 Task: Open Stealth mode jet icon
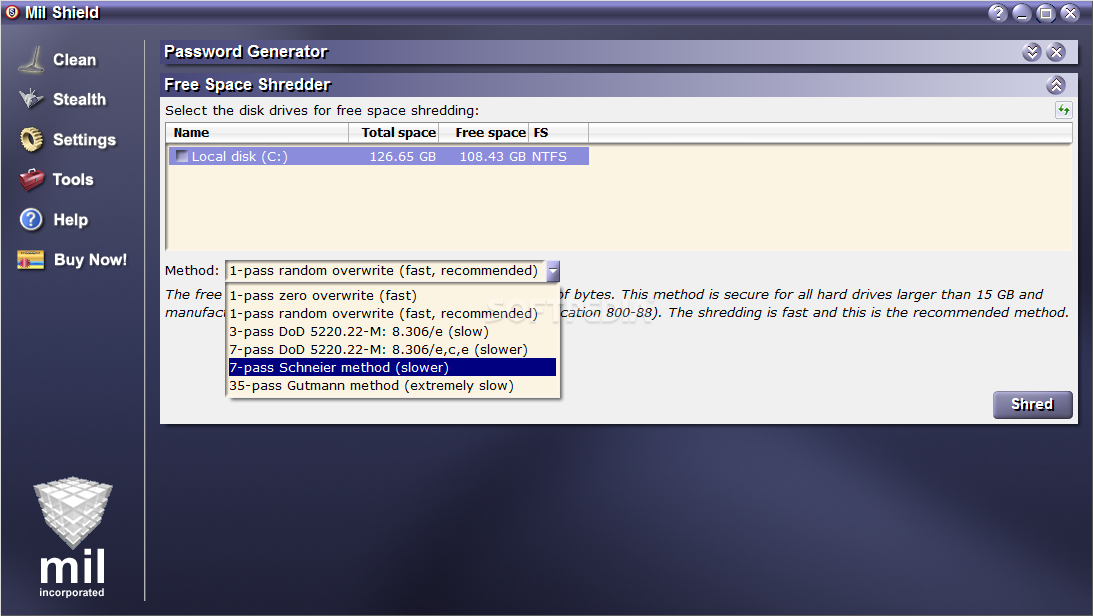click(31, 99)
